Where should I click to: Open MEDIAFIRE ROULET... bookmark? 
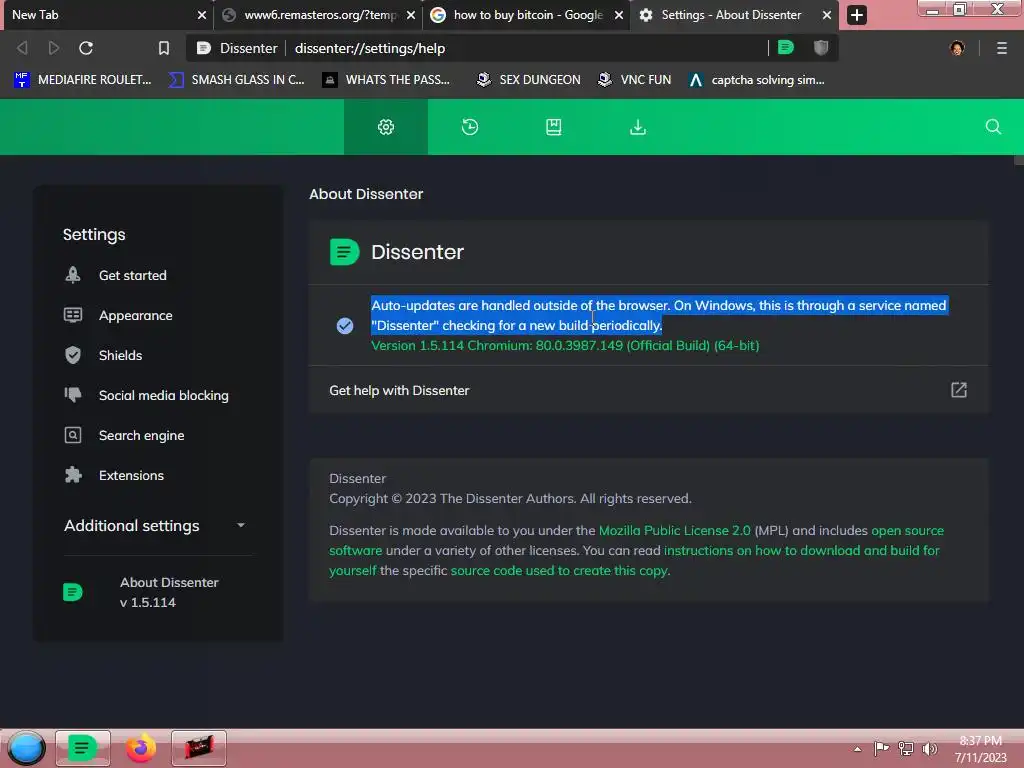(x=83, y=80)
